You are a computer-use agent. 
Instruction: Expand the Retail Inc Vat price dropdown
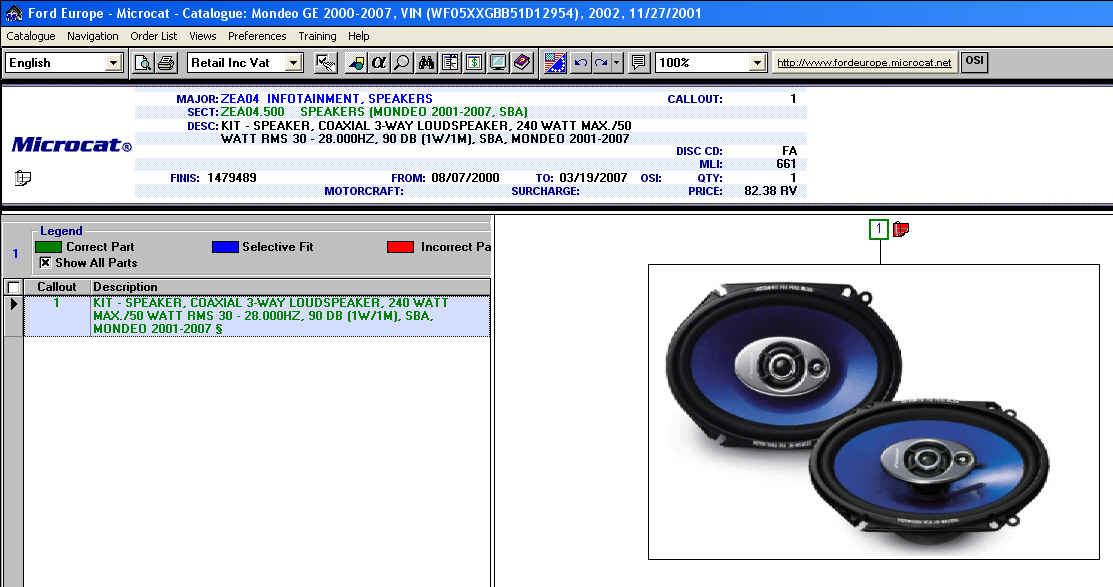click(x=293, y=63)
